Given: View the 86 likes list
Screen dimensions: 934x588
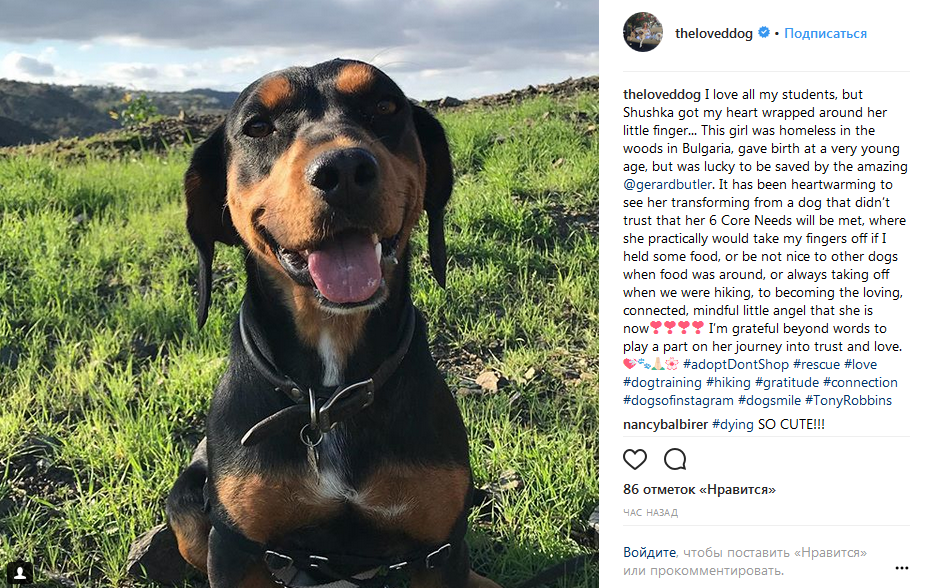Looking at the screenshot, I should click(699, 490).
